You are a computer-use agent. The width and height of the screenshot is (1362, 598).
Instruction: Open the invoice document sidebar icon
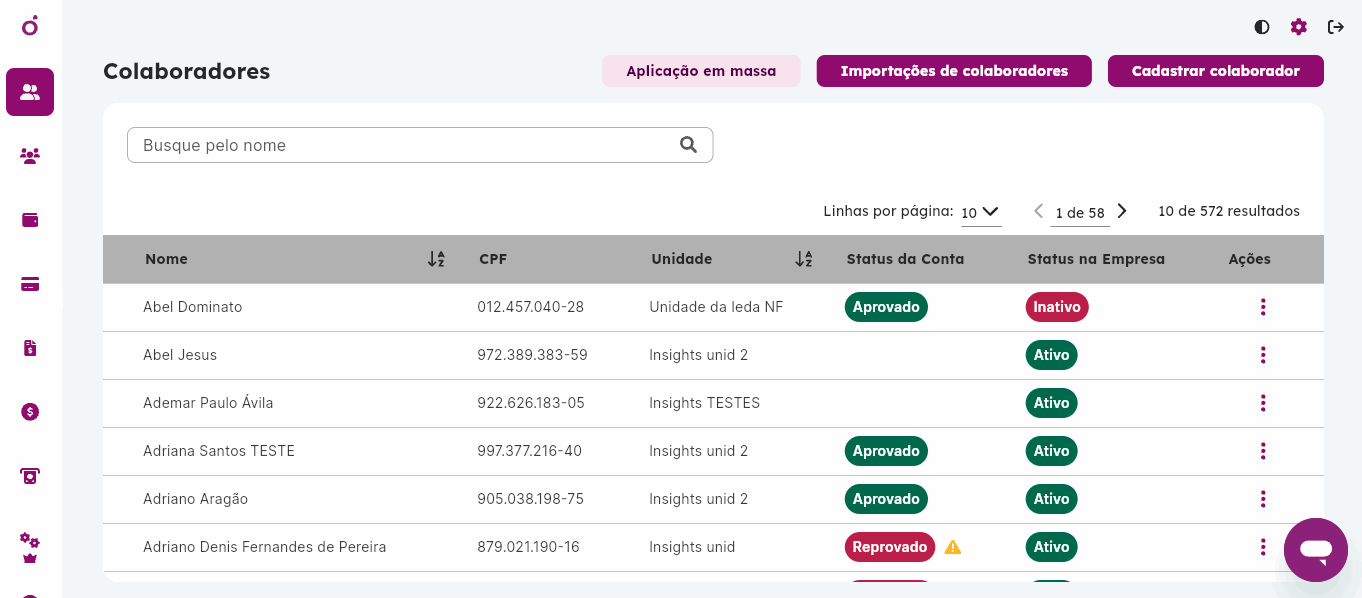coord(30,348)
